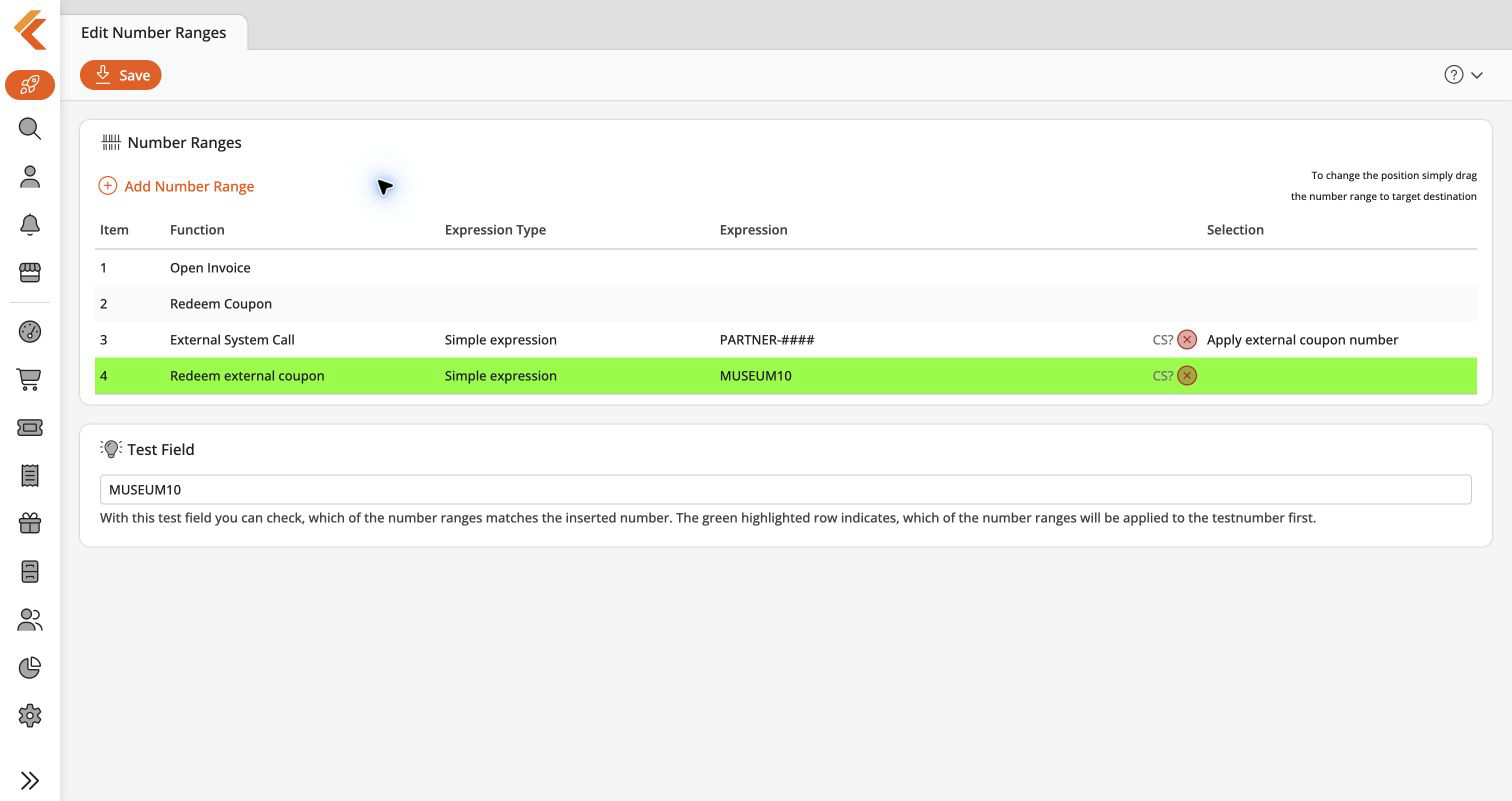Open the ticket sidebar icon
The width and height of the screenshot is (1512, 801).
pyautogui.click(x=30, y=428)
